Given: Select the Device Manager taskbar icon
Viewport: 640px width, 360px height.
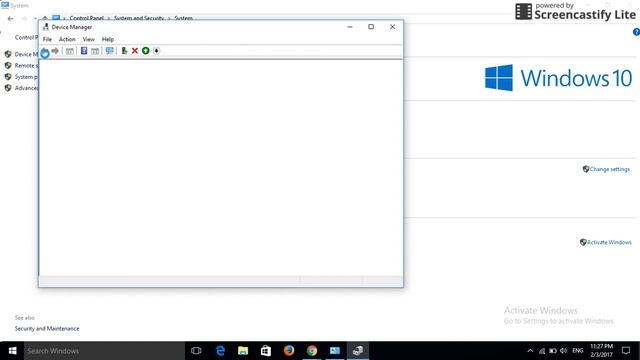Looking at the screenshot, I should tap(358, 351).
